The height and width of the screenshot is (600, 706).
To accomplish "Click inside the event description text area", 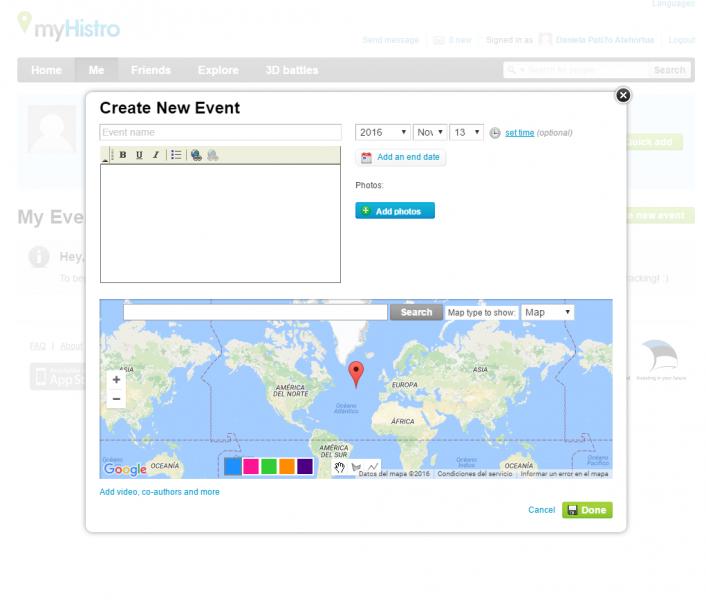I will (x=220, y=223).
